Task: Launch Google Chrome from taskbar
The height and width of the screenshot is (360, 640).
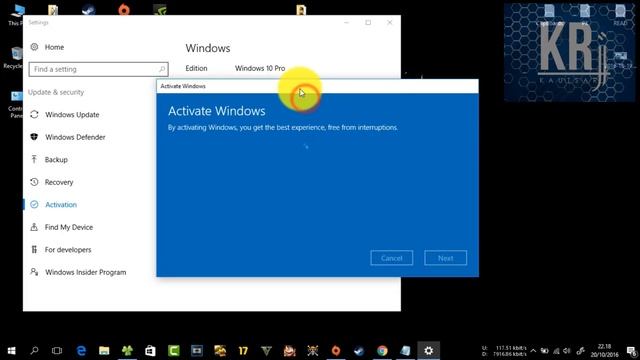Action: point(382,351)
